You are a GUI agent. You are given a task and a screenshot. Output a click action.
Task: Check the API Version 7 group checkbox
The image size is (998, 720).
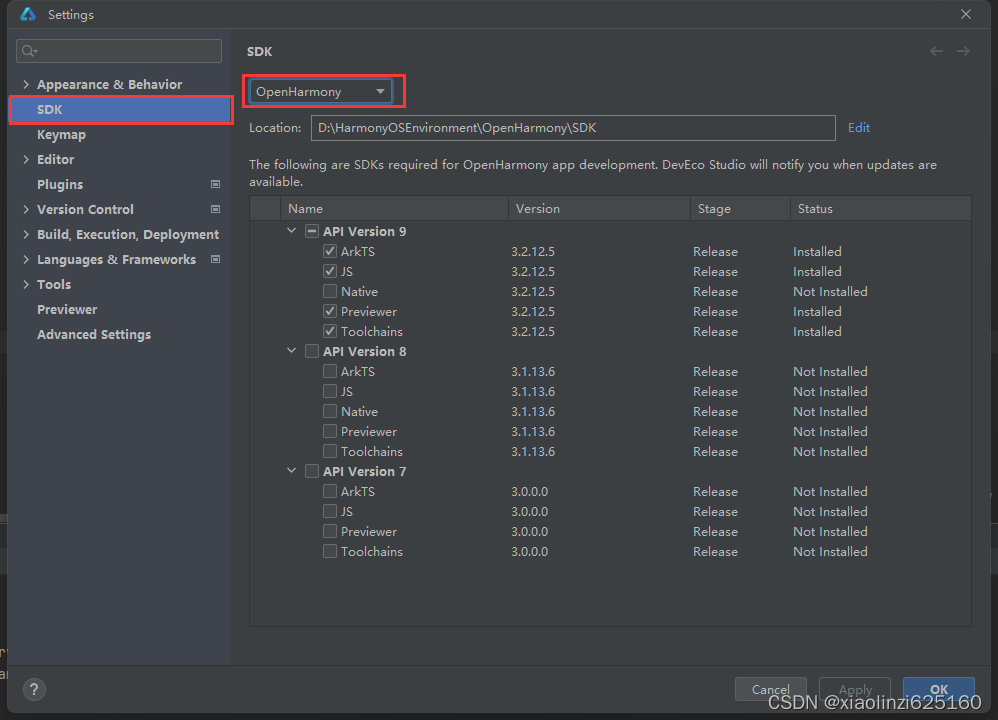(312, 471)
